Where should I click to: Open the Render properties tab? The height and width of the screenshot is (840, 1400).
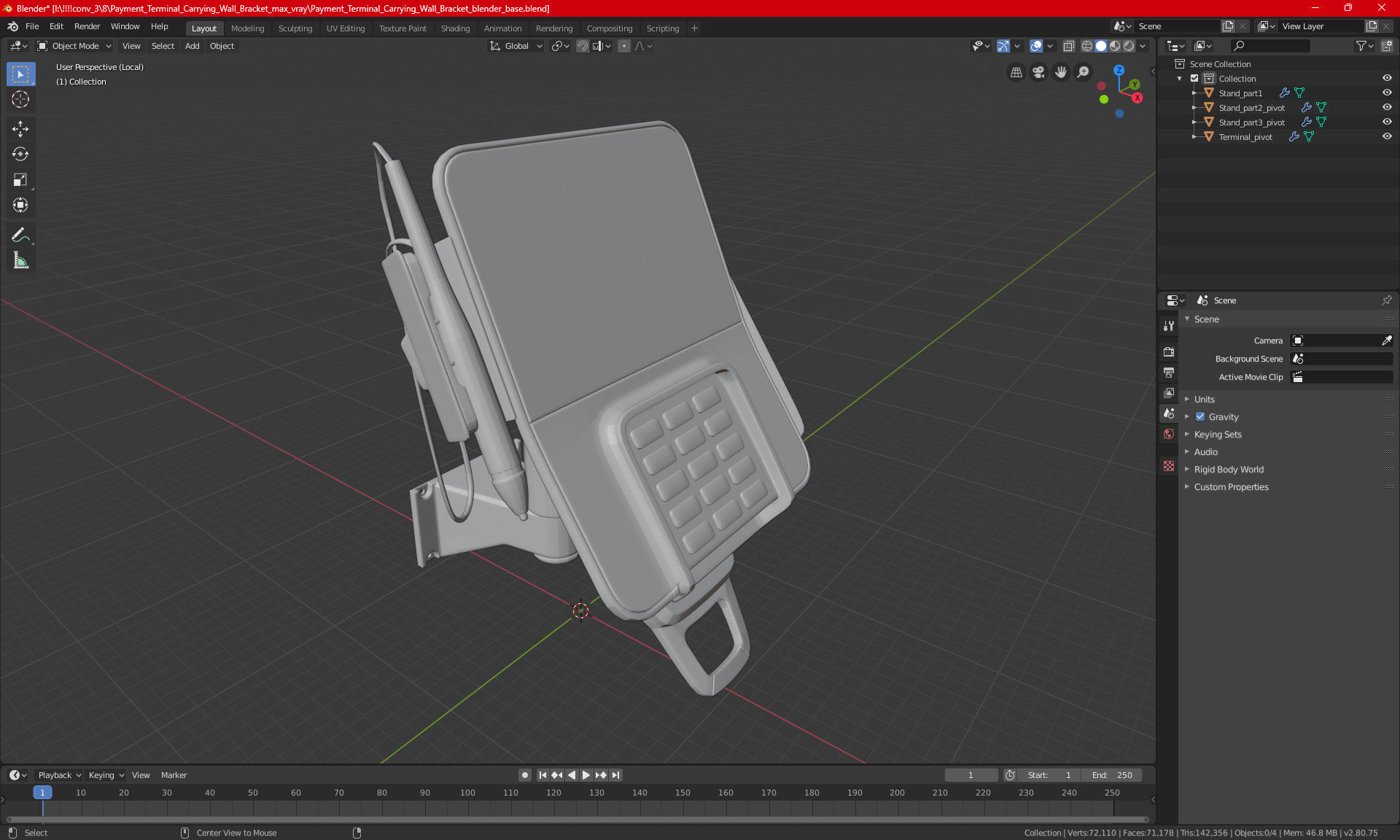[x=1169, y=351]
